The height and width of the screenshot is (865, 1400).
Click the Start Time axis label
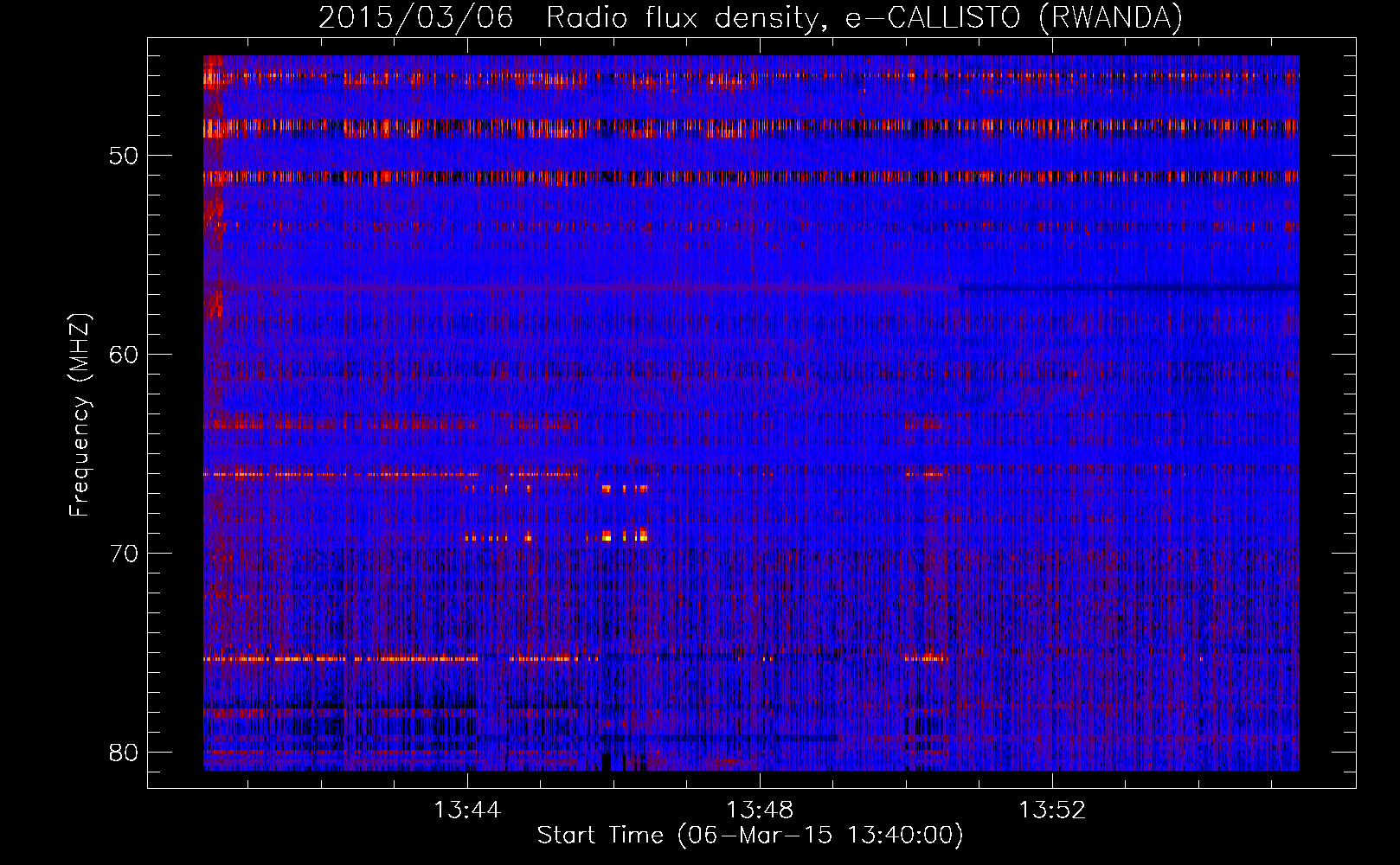(750, 836)
